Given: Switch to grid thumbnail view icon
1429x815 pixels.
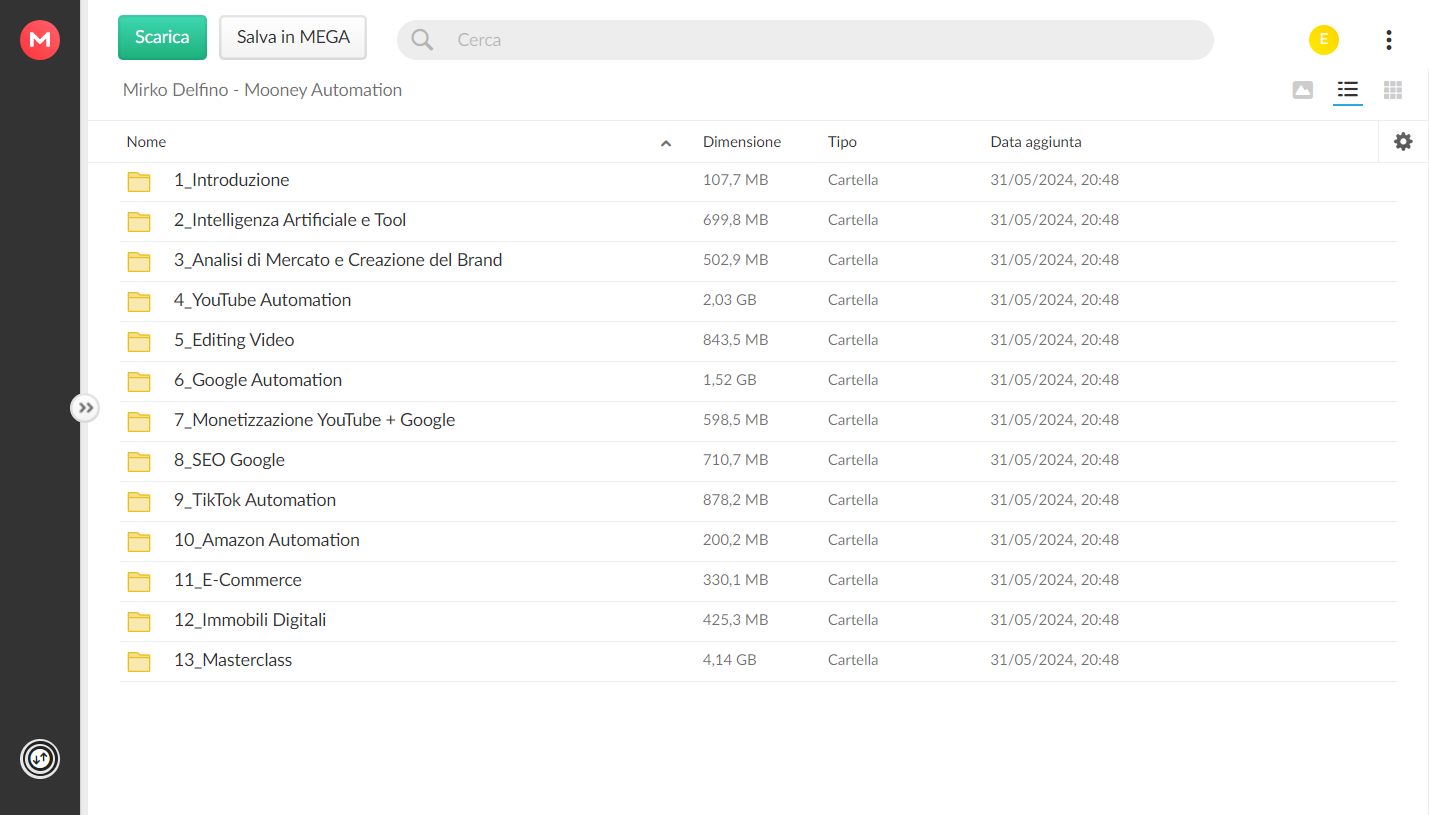Looking at the screenshot, I should tap(1393, 90).
